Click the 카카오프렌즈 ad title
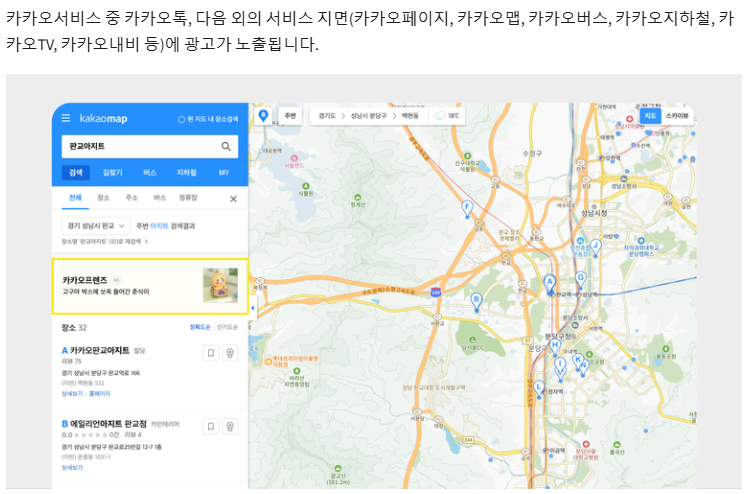Image resolution: width=746 pixels, height=494 pixels. click(x=85, y=280)
